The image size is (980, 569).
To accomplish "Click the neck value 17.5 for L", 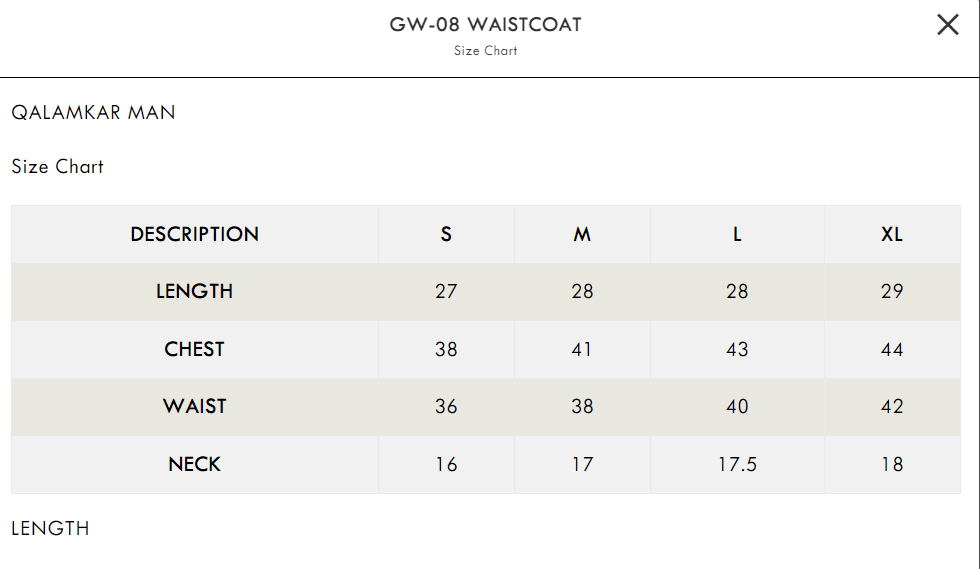I will [x=737, y=464].
